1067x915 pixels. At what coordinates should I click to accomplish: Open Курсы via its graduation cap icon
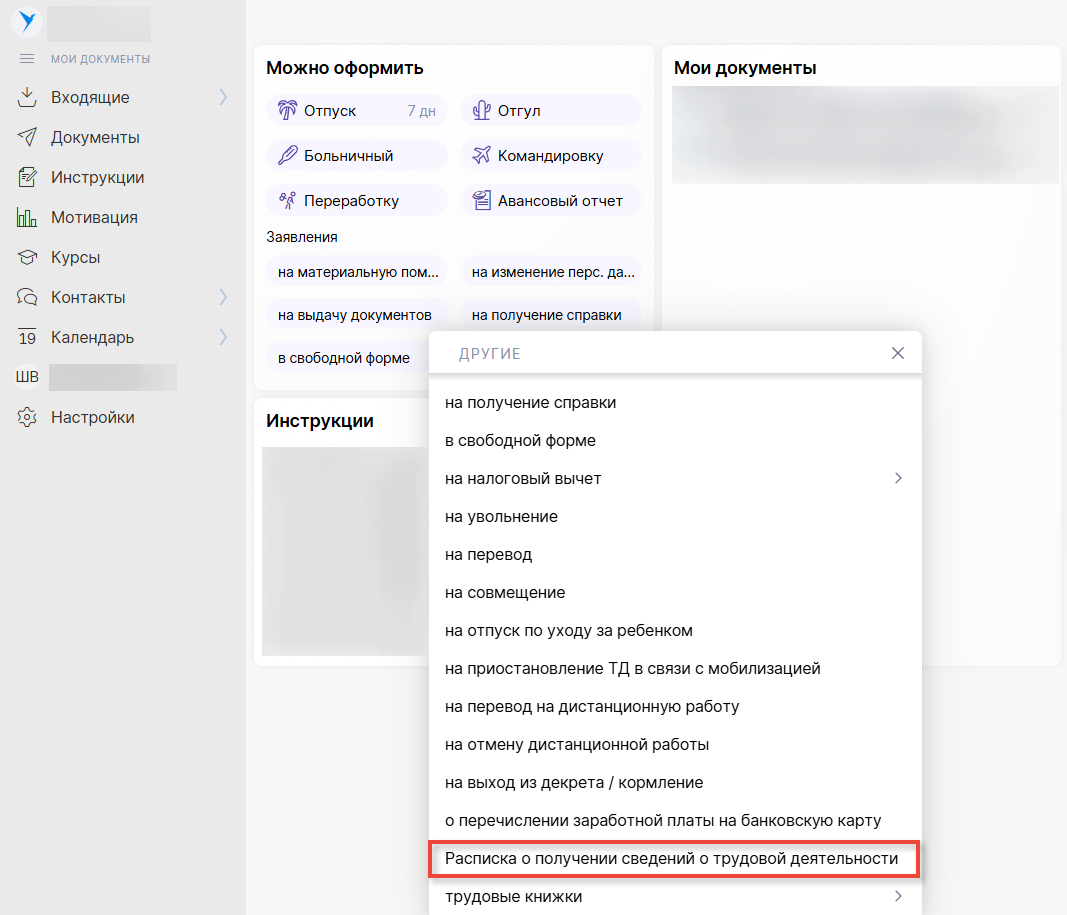pos(27,257)
